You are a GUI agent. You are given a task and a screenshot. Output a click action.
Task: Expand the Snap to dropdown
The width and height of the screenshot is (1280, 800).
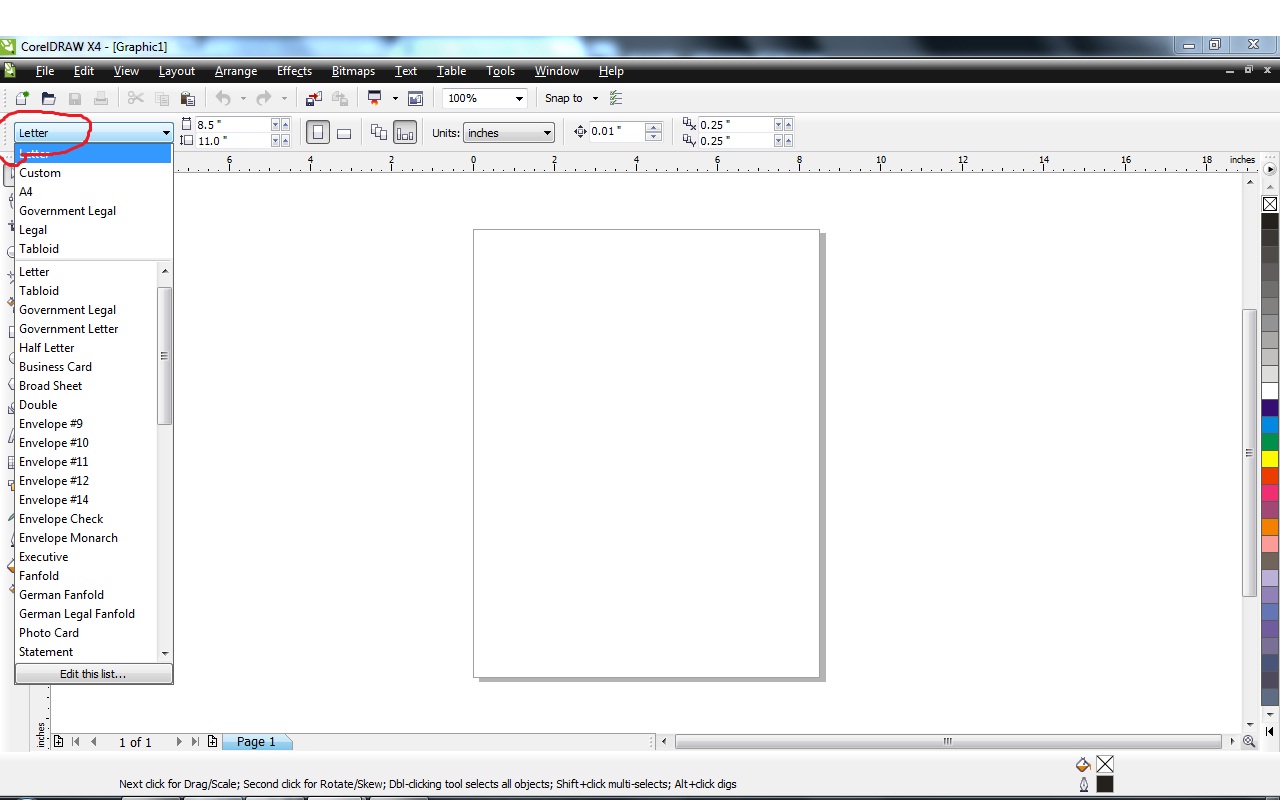[595, 98]
